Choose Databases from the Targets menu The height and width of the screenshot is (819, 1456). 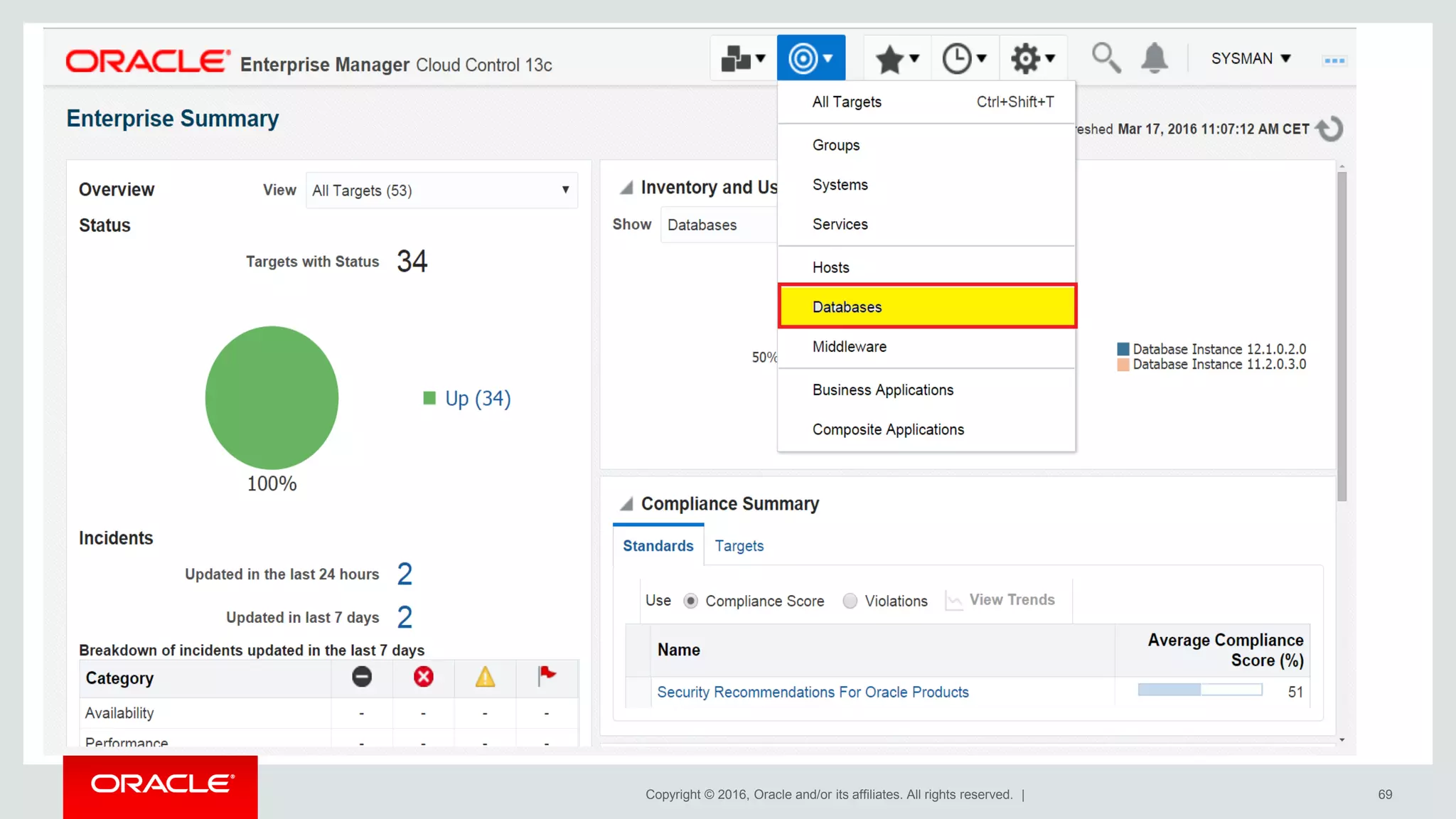(847, 307)
